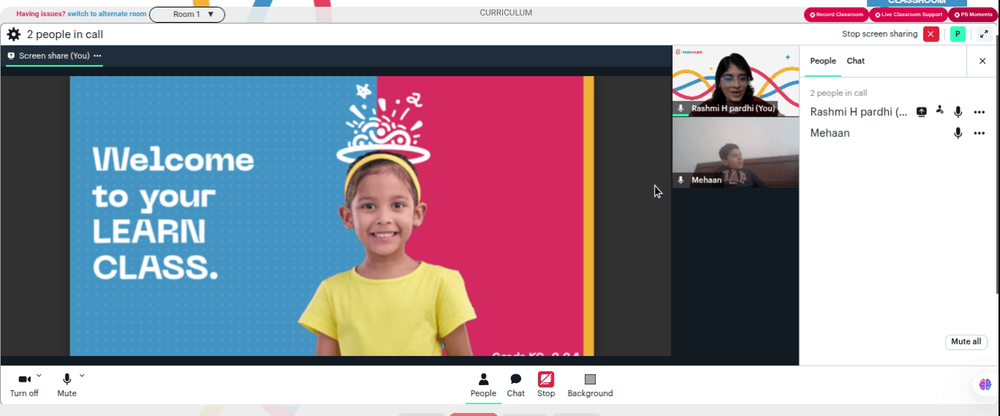Turn off the camera
The height and width of the screenshot is (416, 1000).
(x=24, y=385)
